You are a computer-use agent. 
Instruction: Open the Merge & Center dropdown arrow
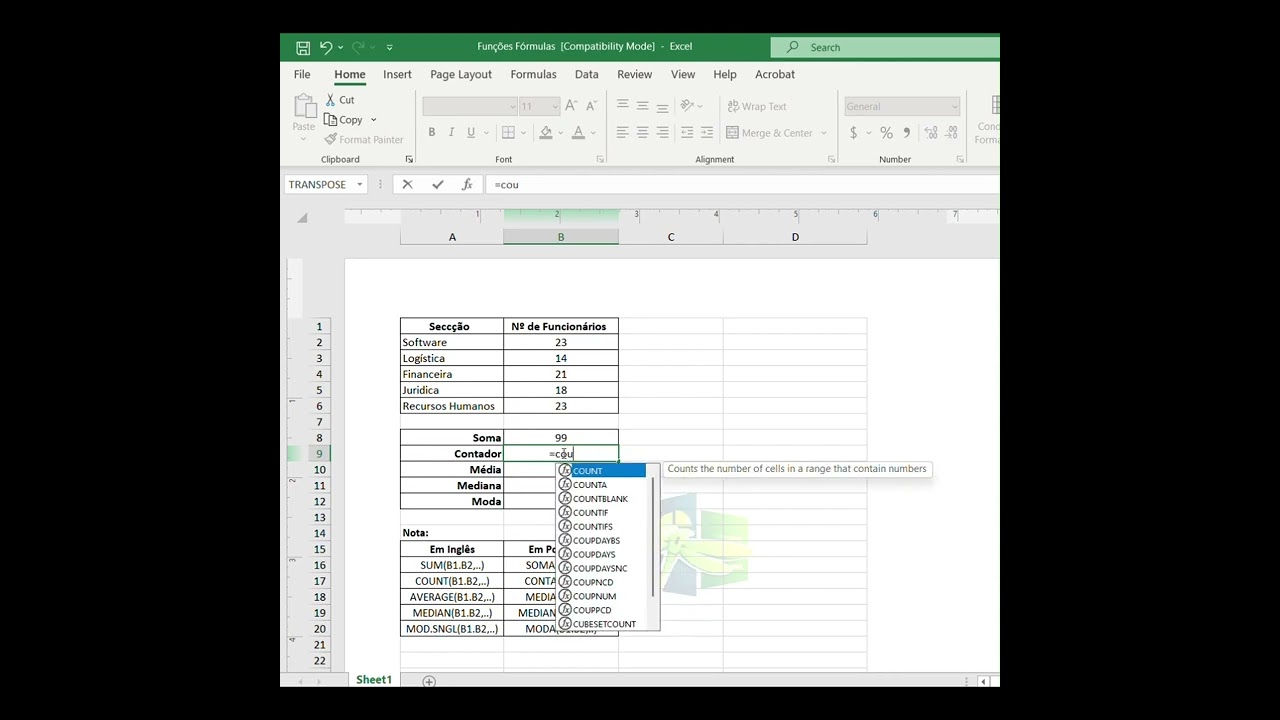tap(824, 133)
